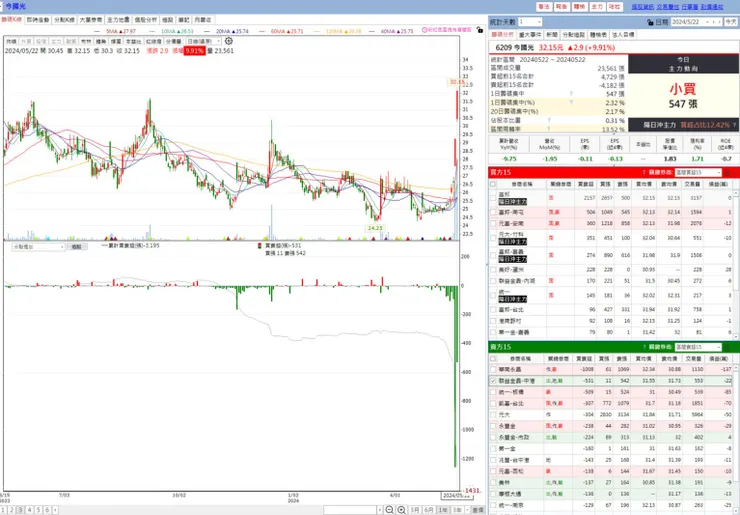Switch to the 即時走勢 tab

coord(37,20)
